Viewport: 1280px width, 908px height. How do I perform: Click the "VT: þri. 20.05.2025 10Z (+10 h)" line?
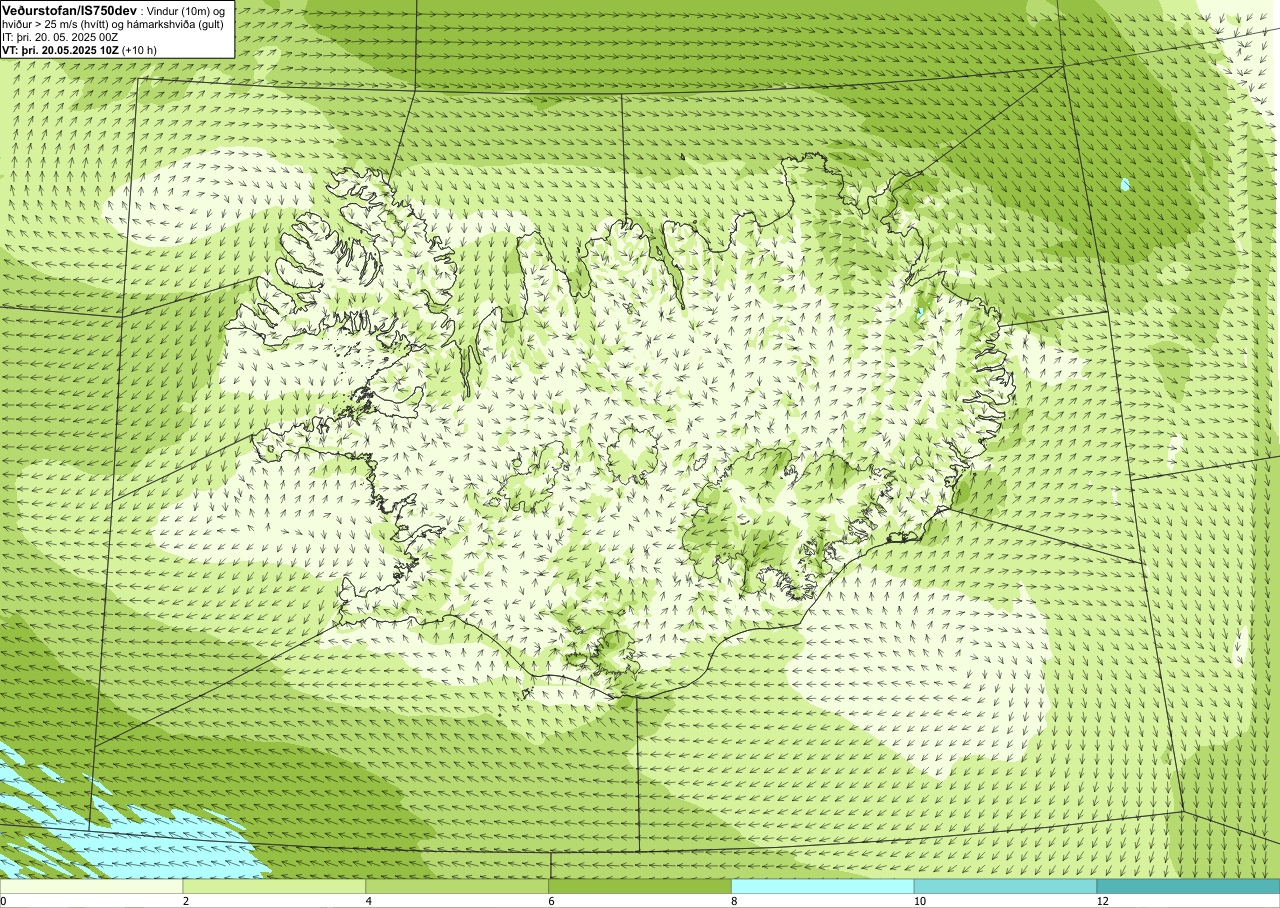click(79, 50)
